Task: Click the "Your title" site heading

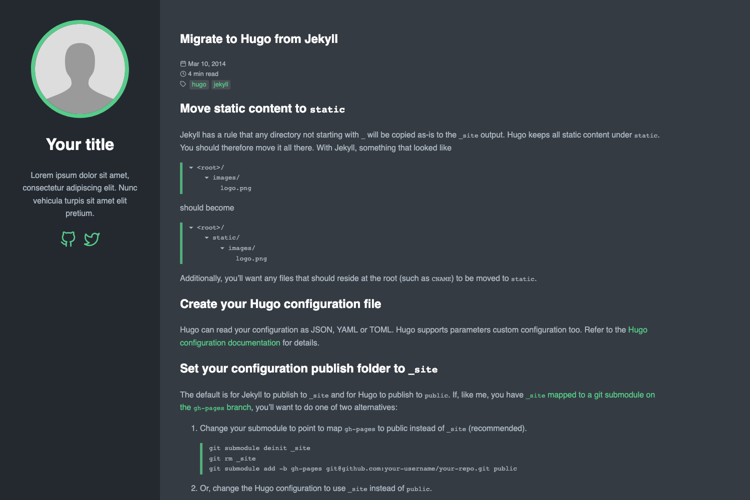Action: tap(80, 144)
